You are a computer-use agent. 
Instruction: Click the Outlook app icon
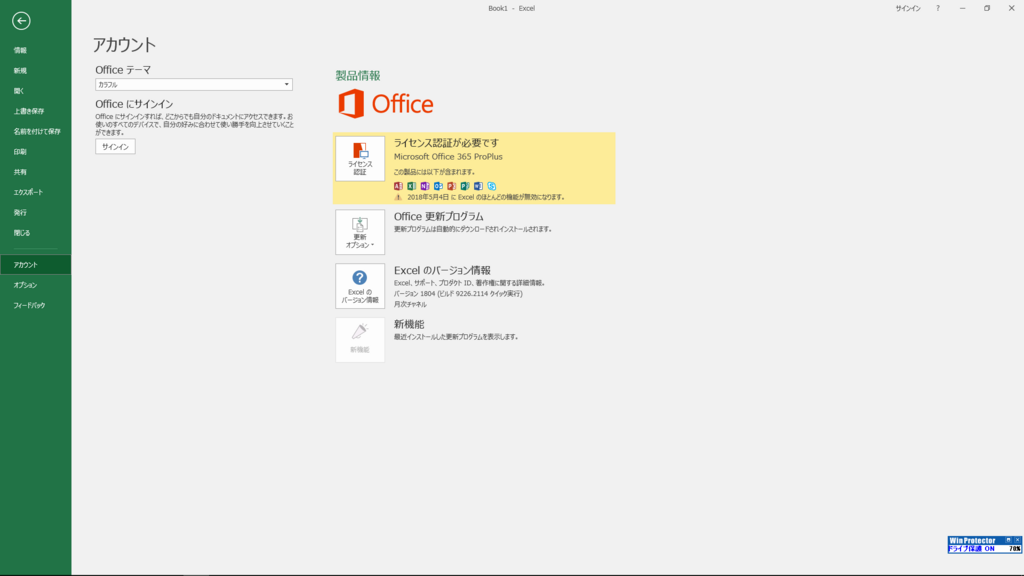point(438,186)
